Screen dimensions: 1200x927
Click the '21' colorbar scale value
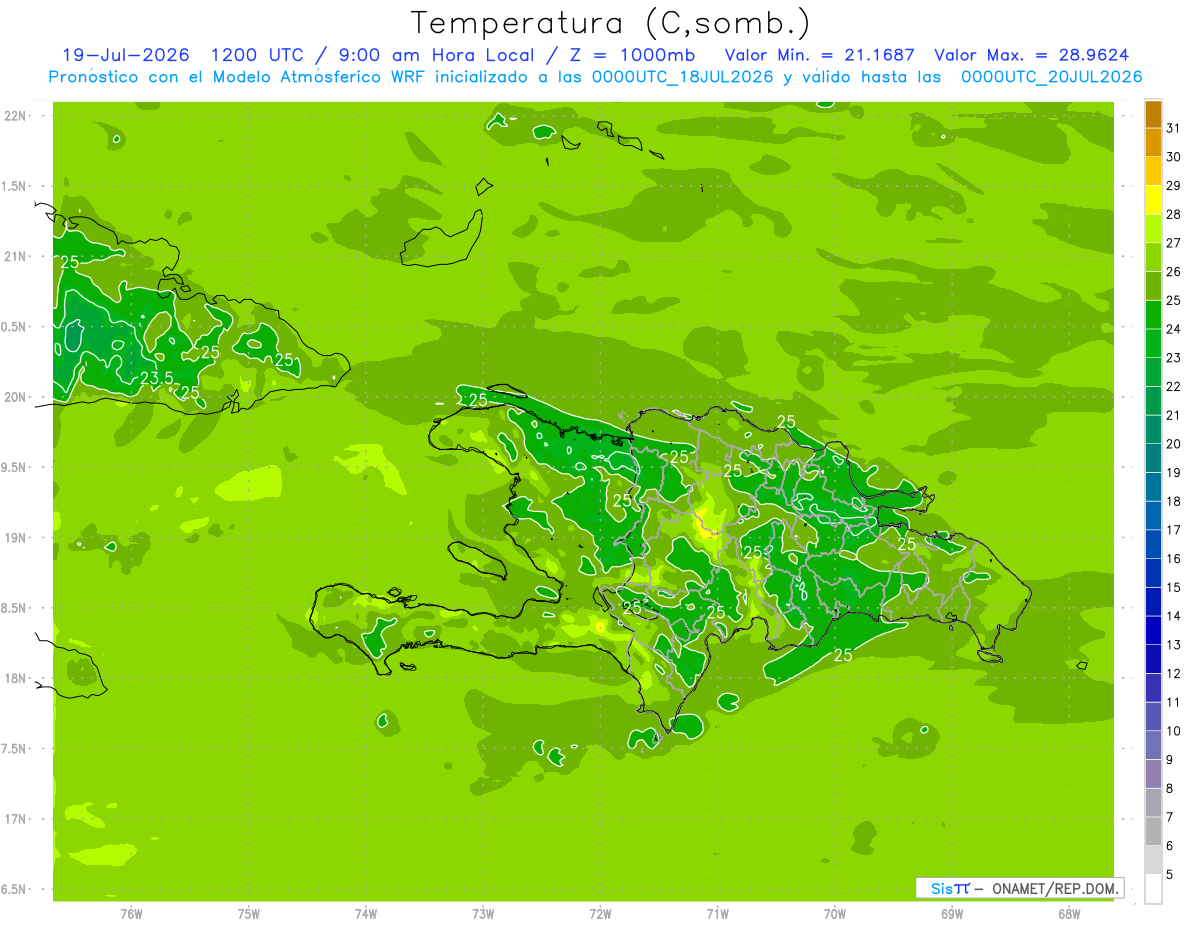pos(1173,415)
